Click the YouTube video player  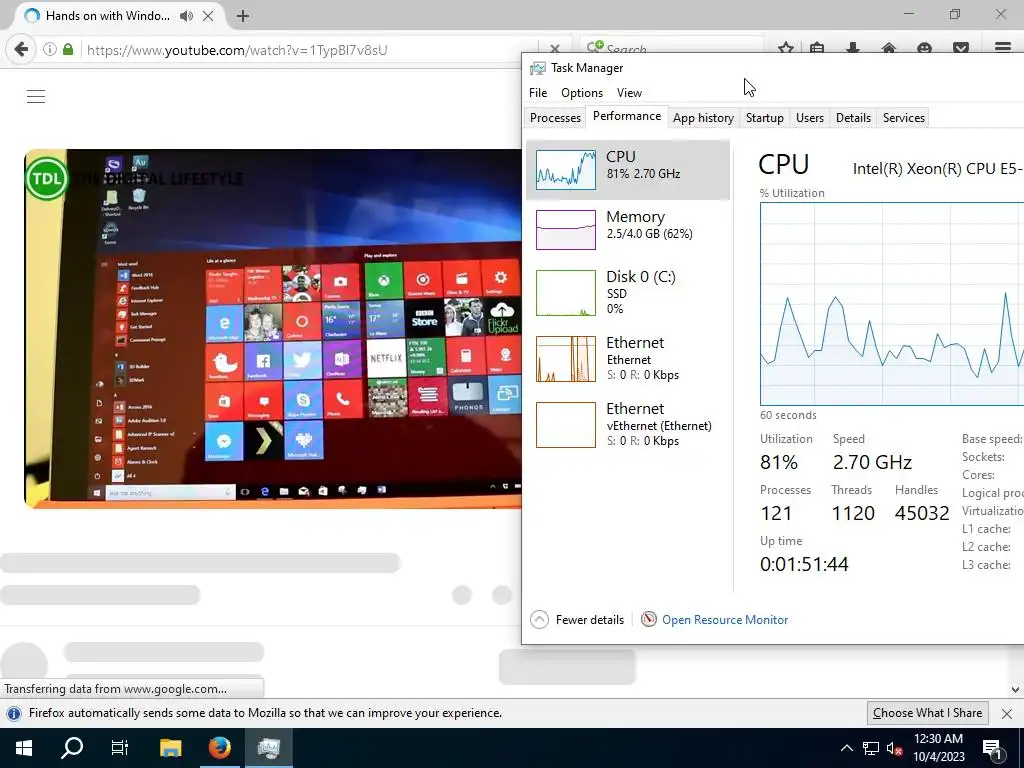point(273,328)
